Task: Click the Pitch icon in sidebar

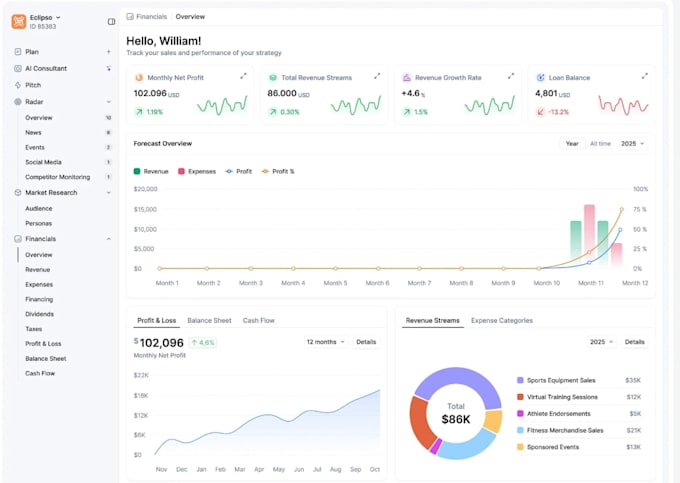Action: (x=18, y=85)
